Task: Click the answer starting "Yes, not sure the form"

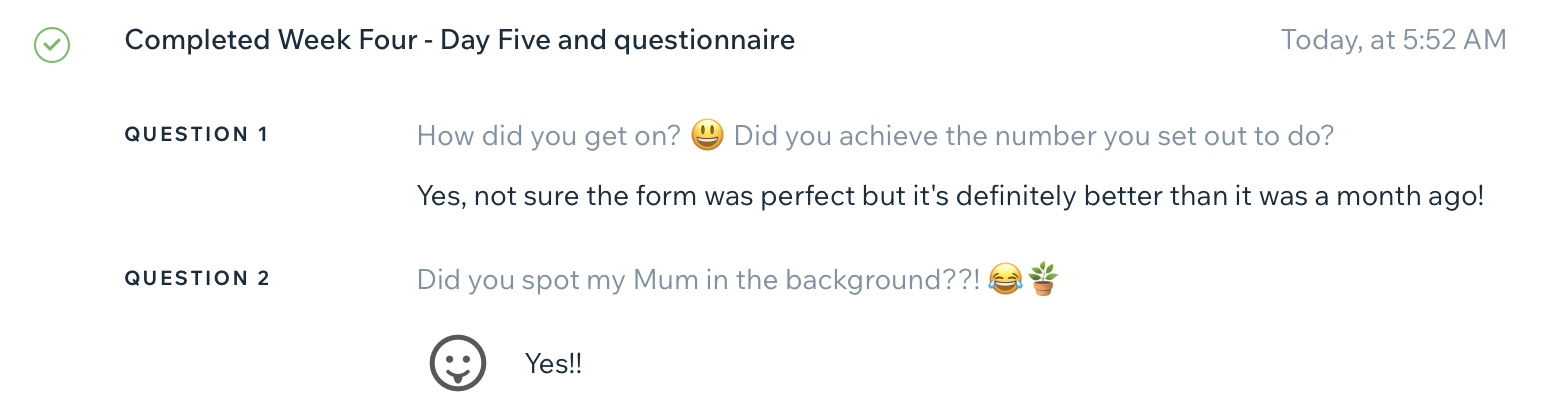Action: click(x=949, y=196)
